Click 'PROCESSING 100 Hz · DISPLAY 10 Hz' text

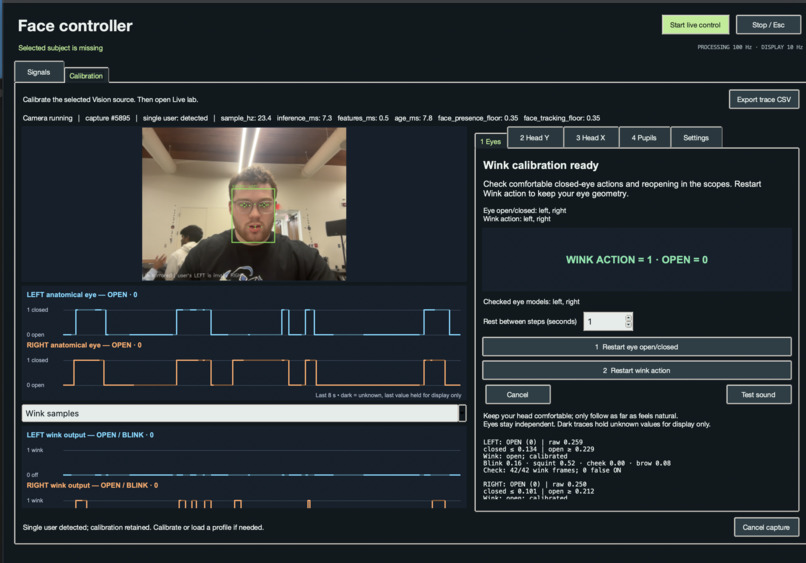pyautogui.click(x=749, y=47)
